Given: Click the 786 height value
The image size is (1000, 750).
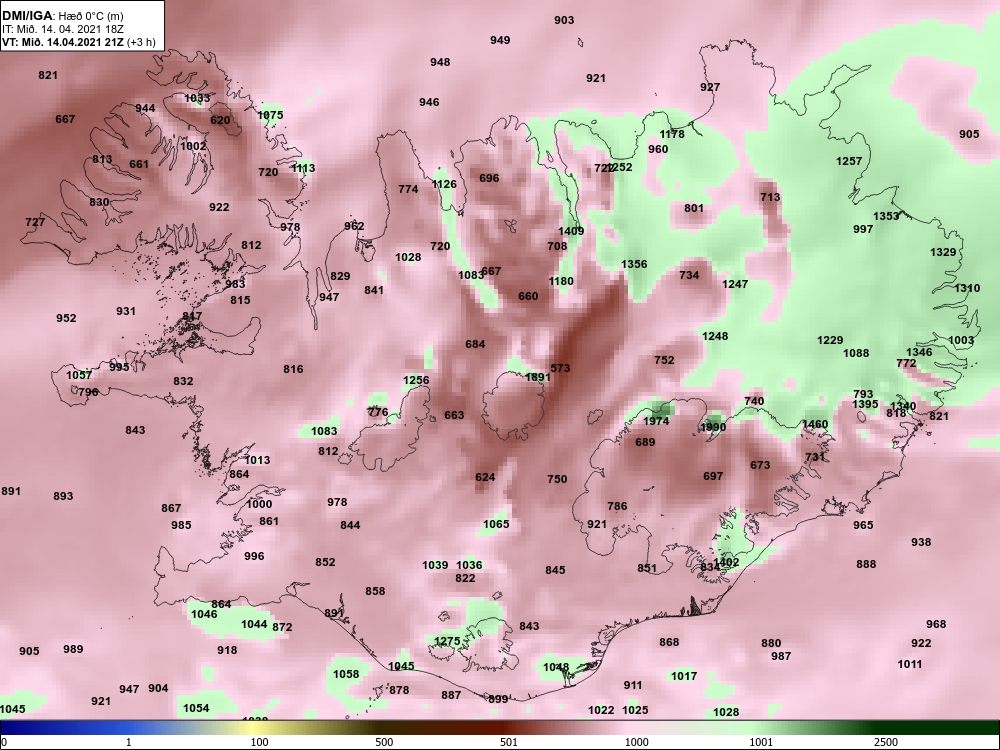Looking at the screenshot, I should pos(617,506).
